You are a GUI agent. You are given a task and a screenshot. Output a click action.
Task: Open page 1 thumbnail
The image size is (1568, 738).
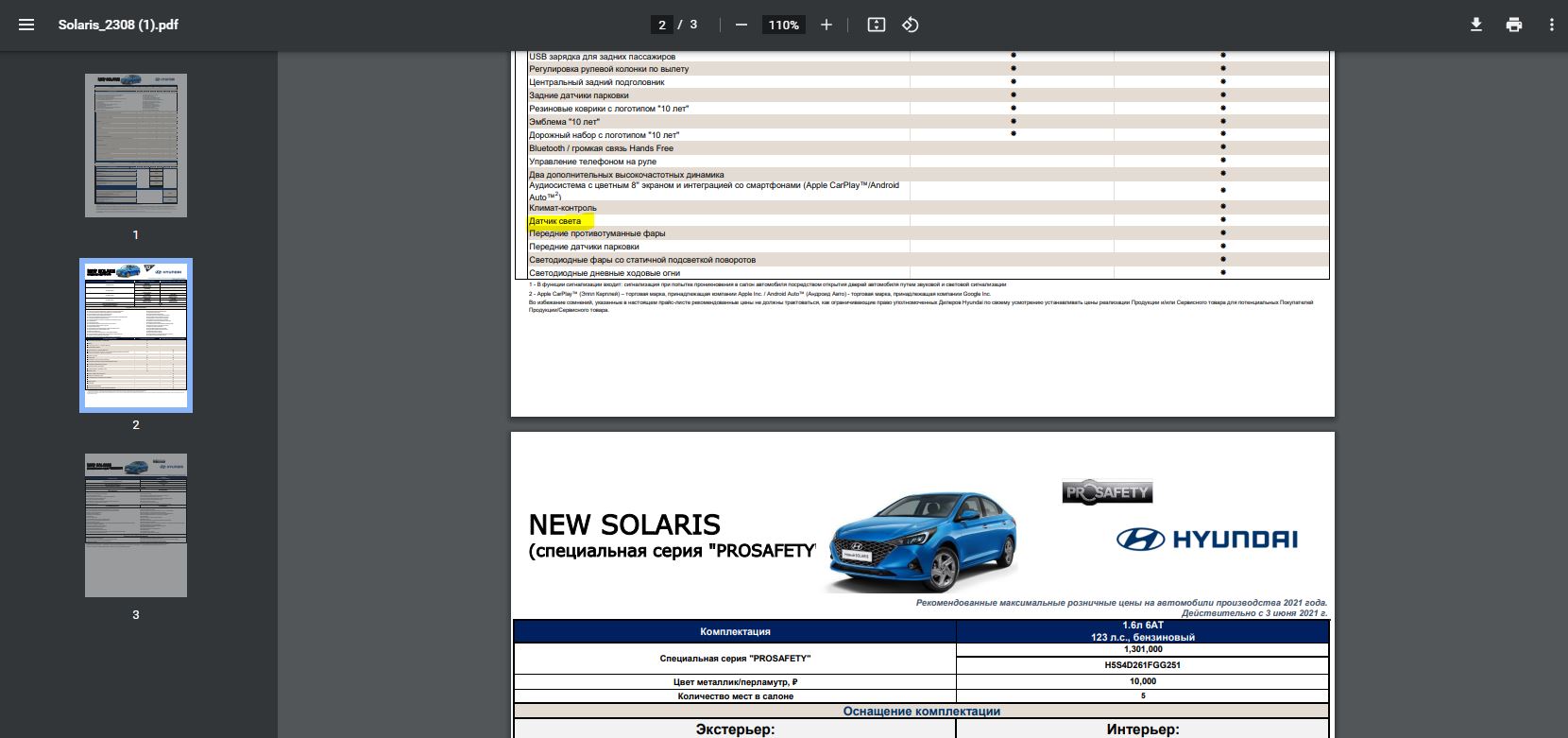coord(136,146)
